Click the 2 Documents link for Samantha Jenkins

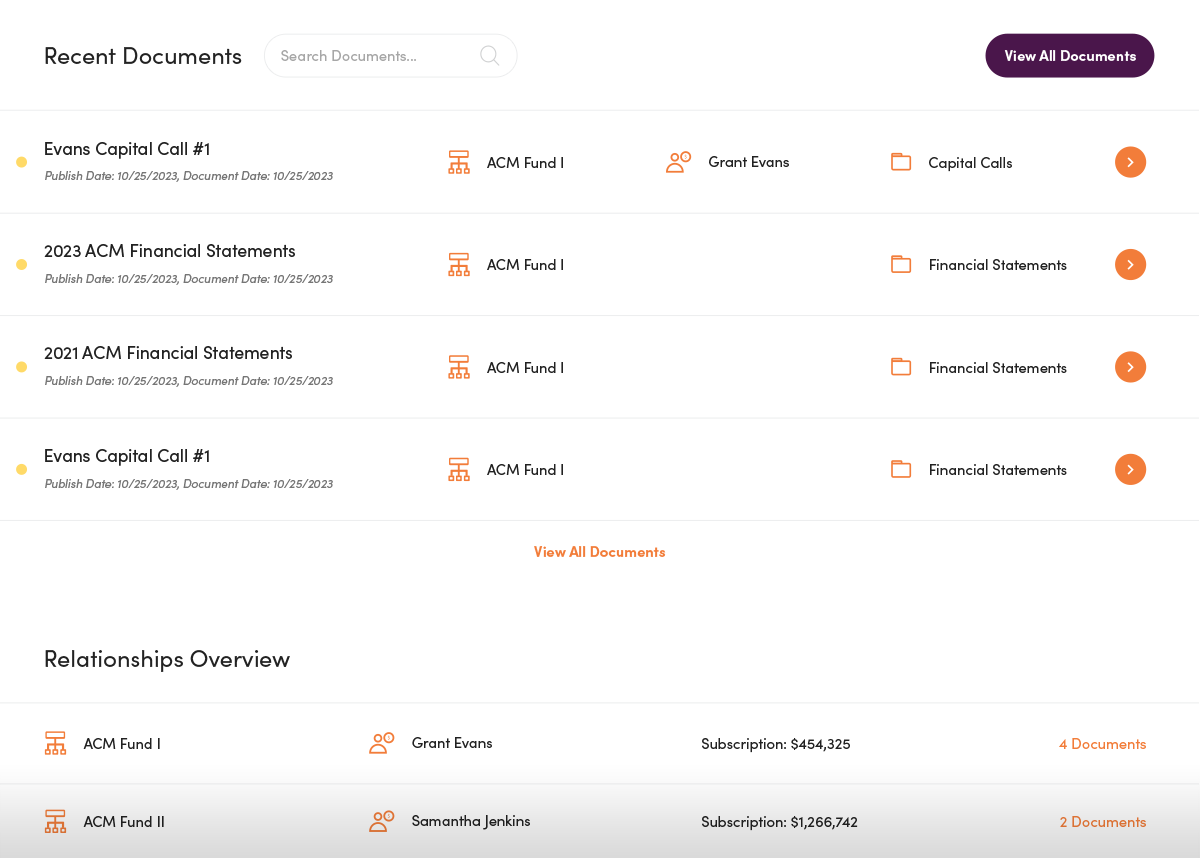click(1102, 821)
